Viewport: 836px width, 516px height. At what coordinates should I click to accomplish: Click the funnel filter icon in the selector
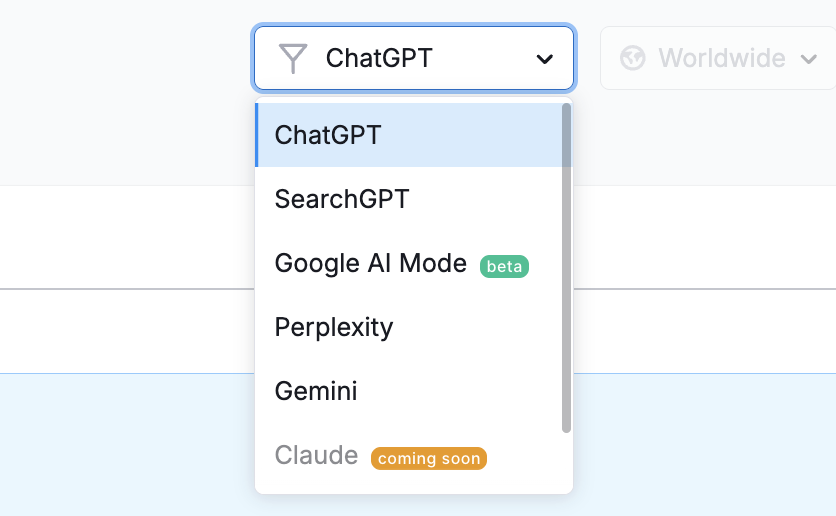293,58
